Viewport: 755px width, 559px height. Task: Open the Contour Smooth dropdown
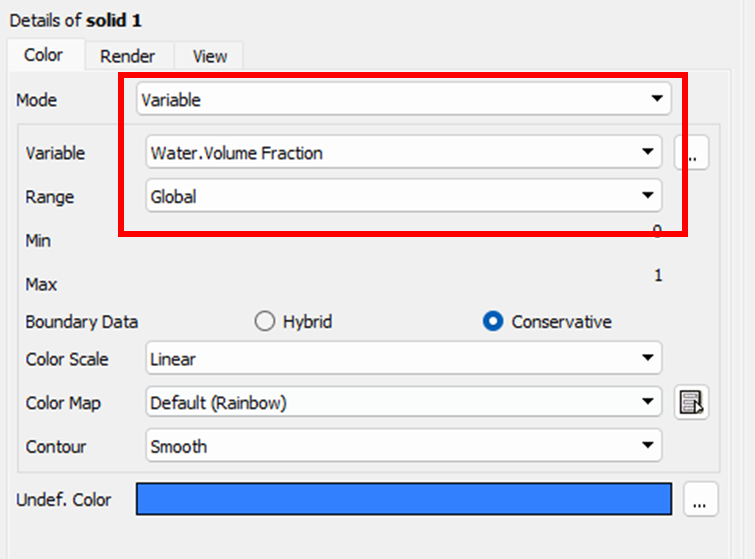click(404, 445)
